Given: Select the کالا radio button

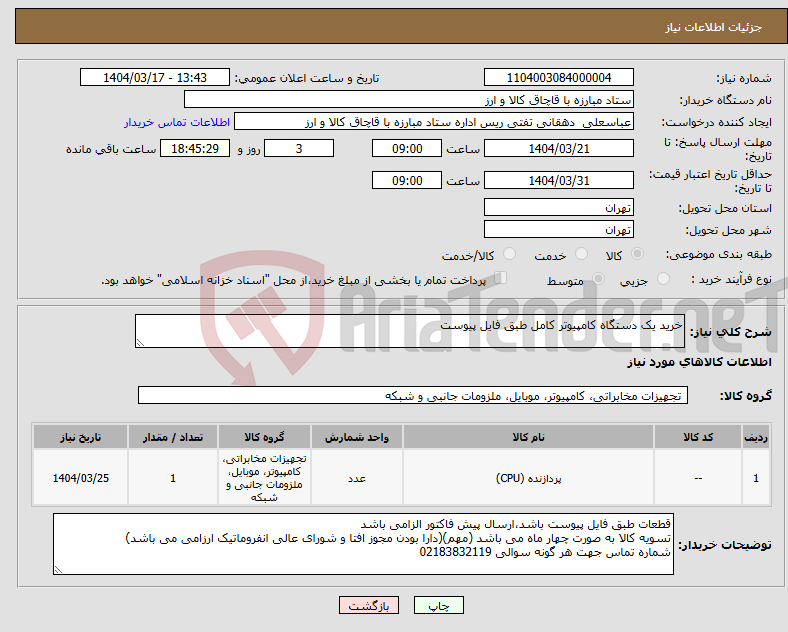Looking at the screenshot, I should tap(637, 254).
